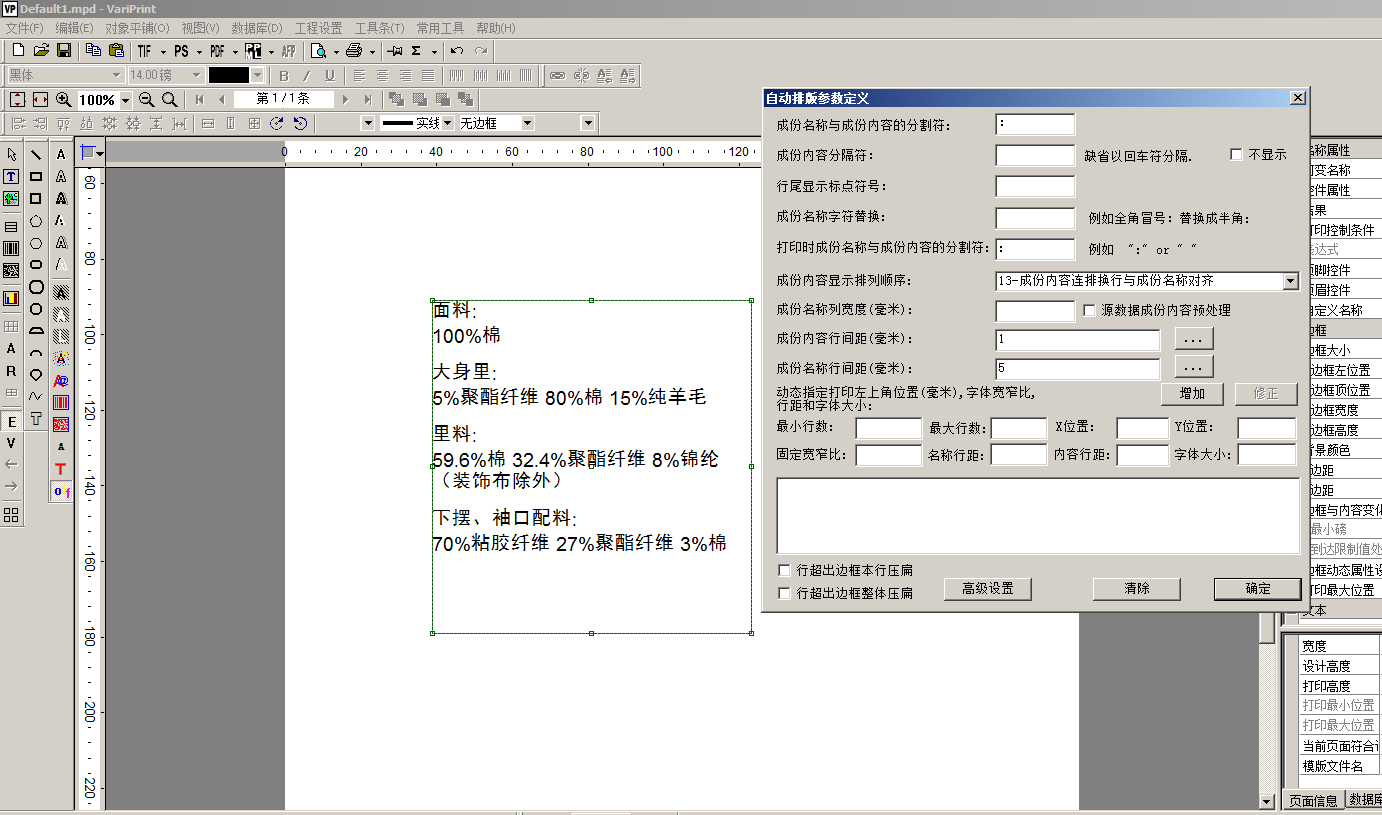Select the red T text-effect tool
Viewport: 1382px width, 815px height.
pos(61,468)
